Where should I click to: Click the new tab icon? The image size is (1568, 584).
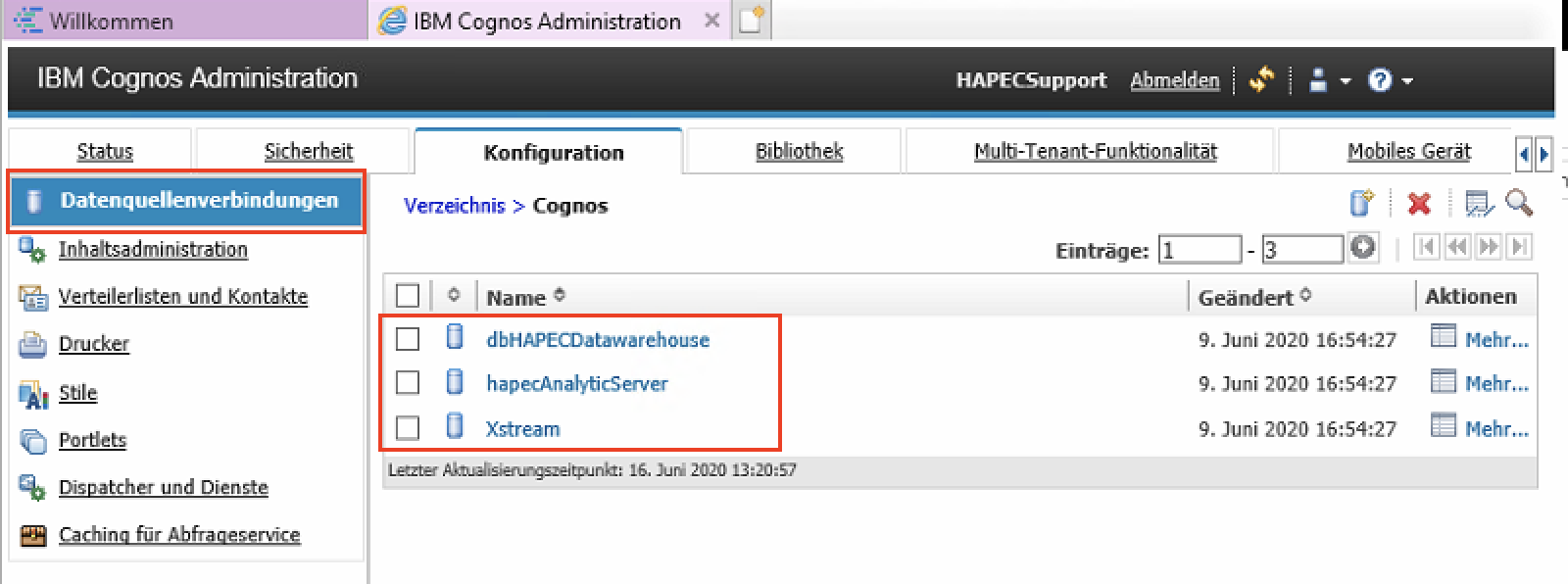tap(751, 21)
